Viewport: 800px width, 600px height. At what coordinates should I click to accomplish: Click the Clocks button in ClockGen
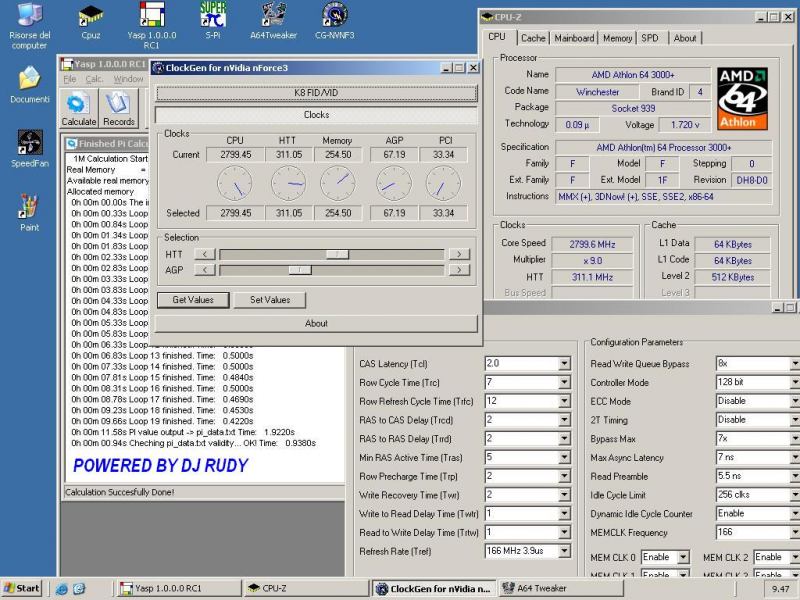click(x=316, y=115)
